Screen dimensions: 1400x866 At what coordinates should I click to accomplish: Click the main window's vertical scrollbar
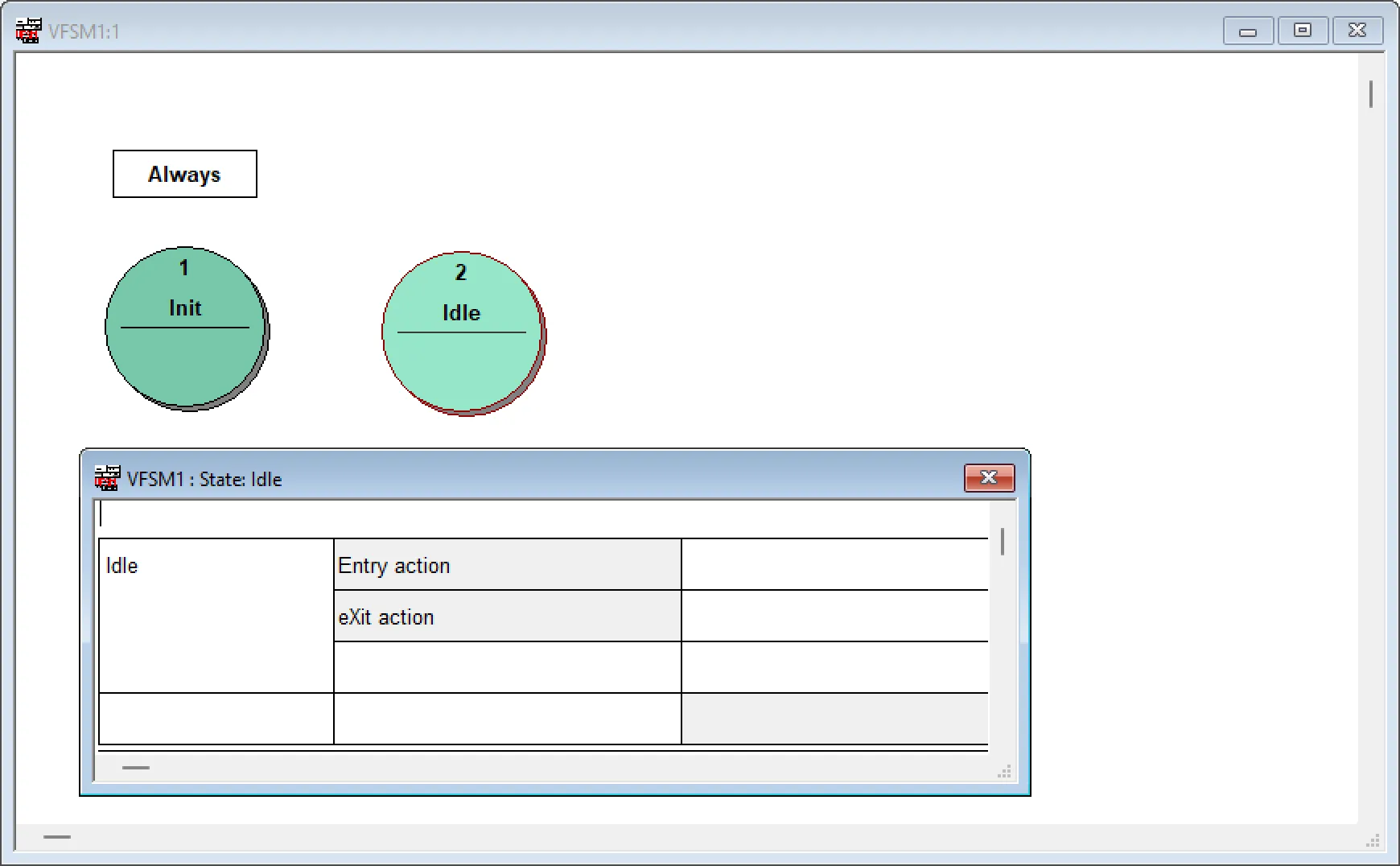[x=1370, y=94]
